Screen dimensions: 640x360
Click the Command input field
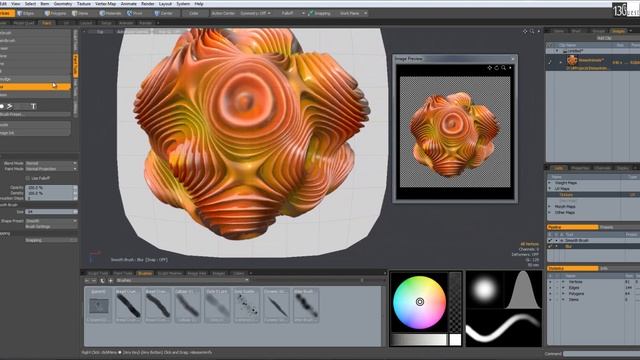tap(602, 354)
